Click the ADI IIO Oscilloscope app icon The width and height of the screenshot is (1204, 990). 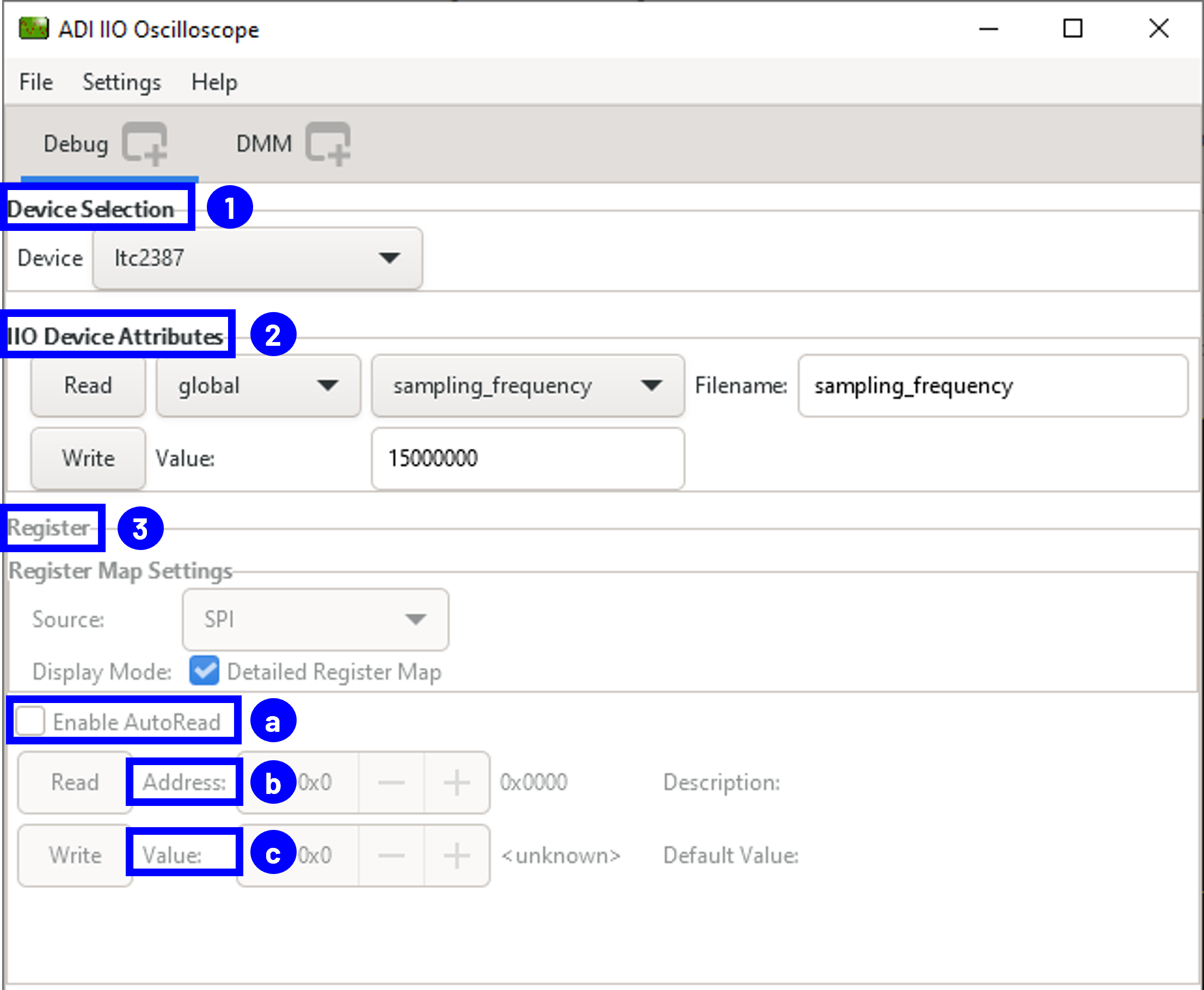point(34,28)
